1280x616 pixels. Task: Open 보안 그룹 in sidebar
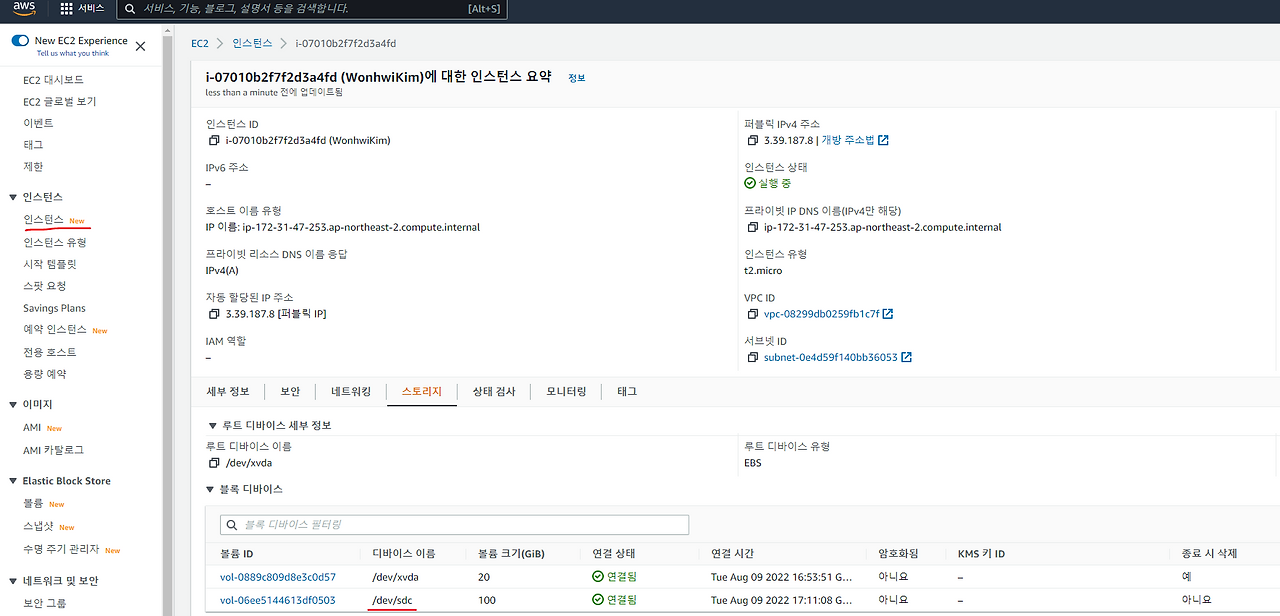(x=45, y=603)
